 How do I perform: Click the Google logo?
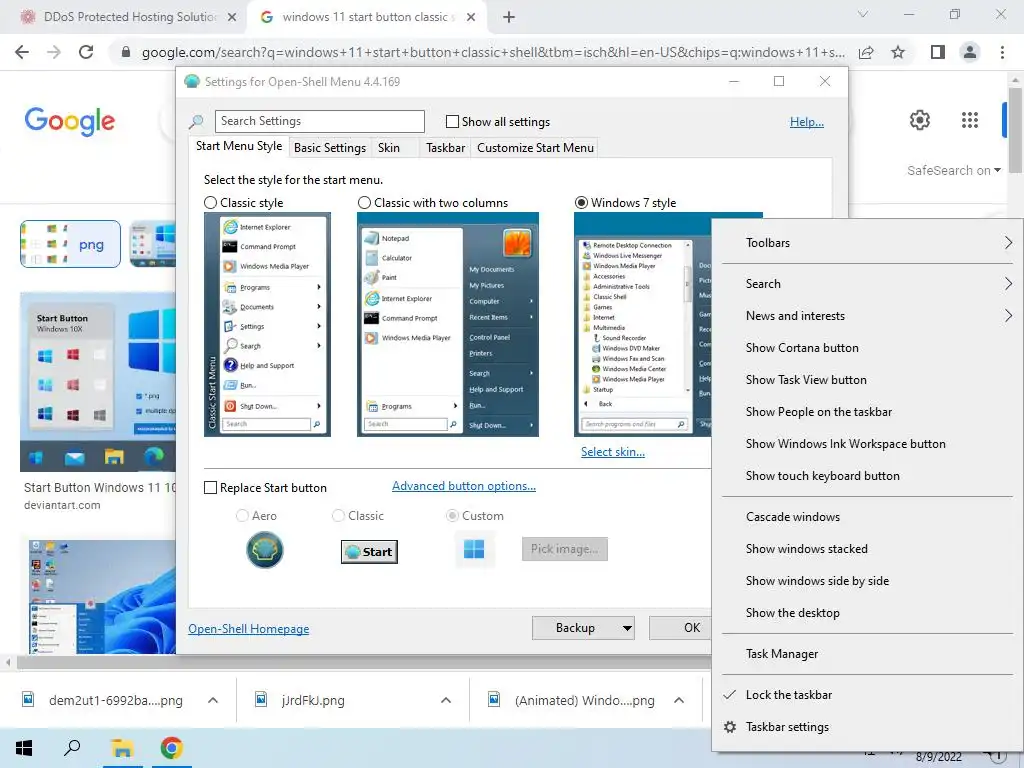click(x=70, y=121)
